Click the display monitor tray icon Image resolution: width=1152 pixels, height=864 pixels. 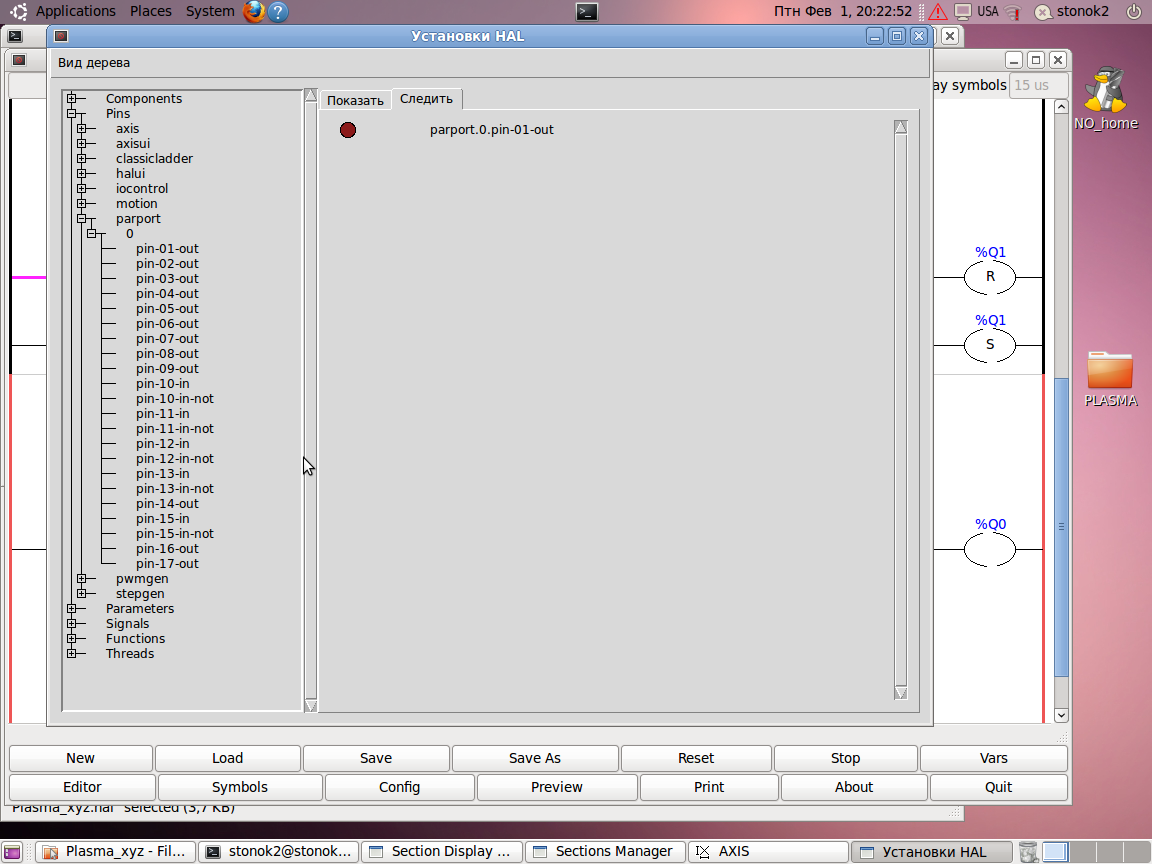(x=962, y=12)
